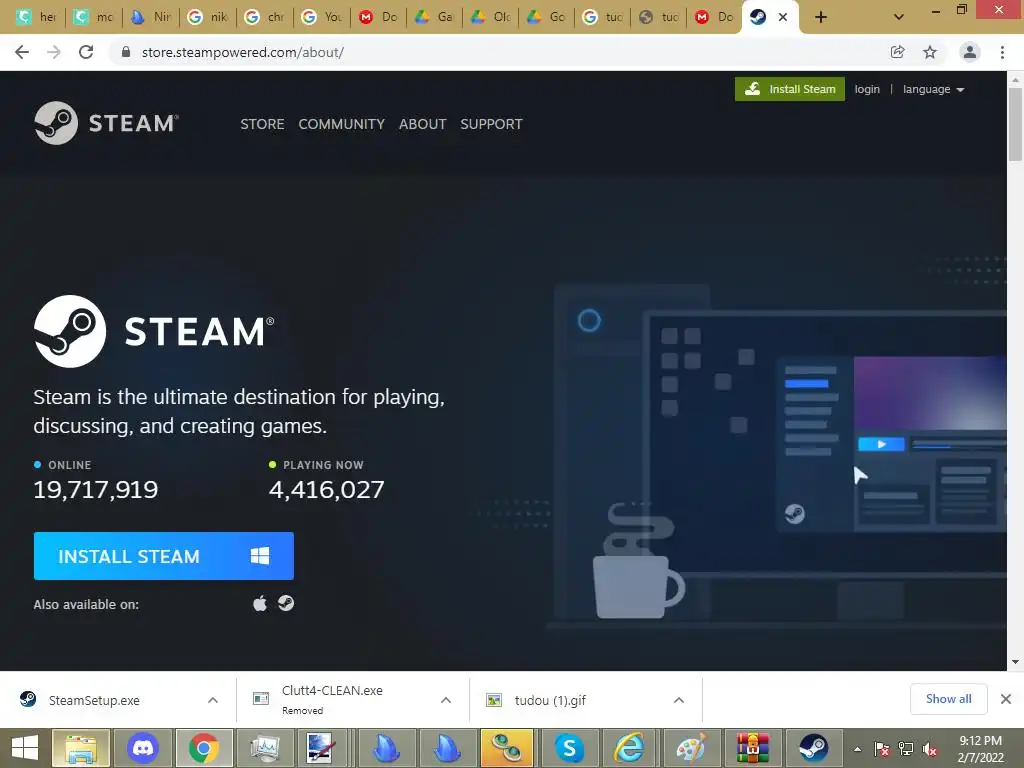Screen dimensions: 1024x768
Task: Click the playing now count 4,416,027
Action: coord(327,490)
